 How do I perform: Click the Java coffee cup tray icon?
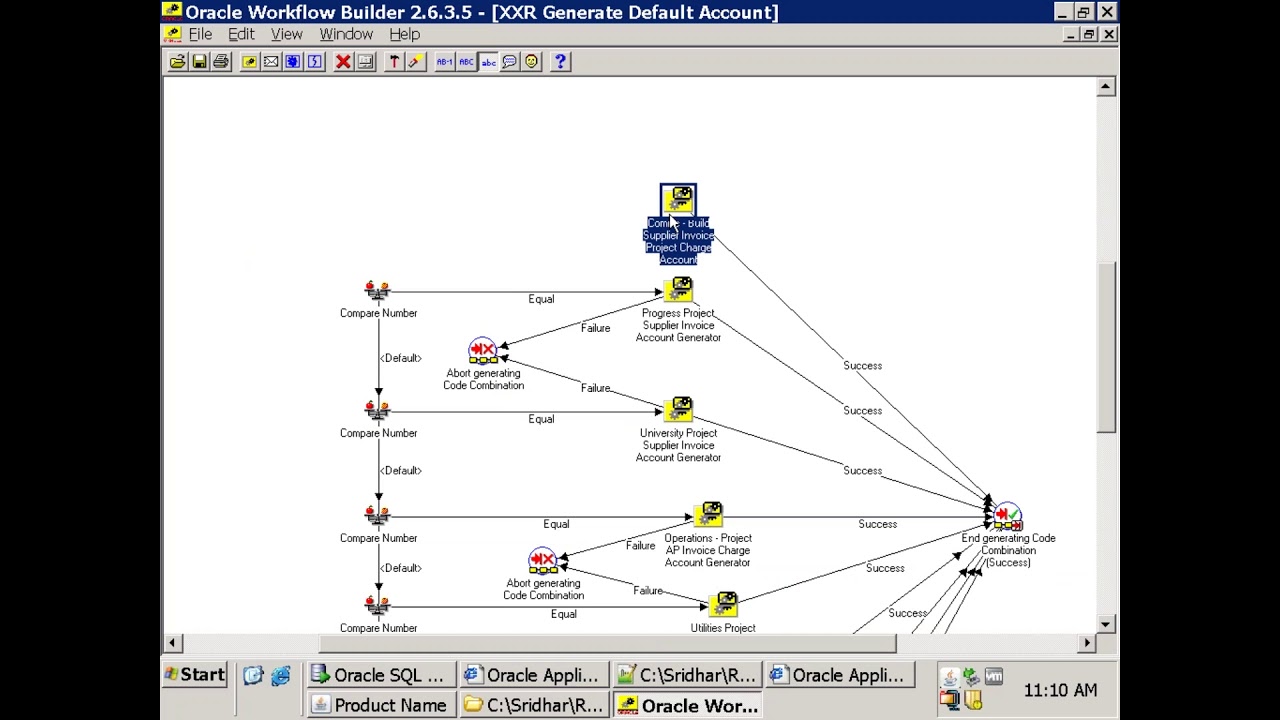click(951, 677)
